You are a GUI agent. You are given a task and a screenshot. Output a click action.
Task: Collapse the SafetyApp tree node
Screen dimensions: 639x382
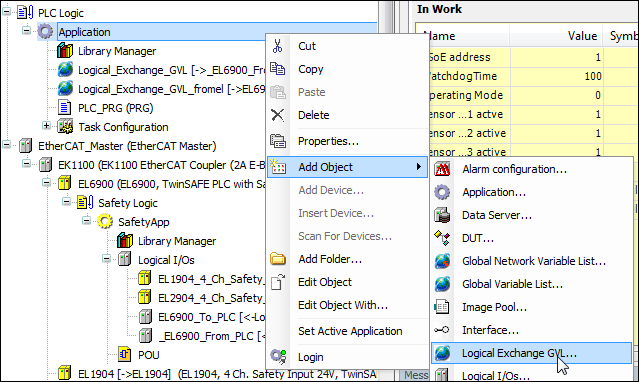86,221
